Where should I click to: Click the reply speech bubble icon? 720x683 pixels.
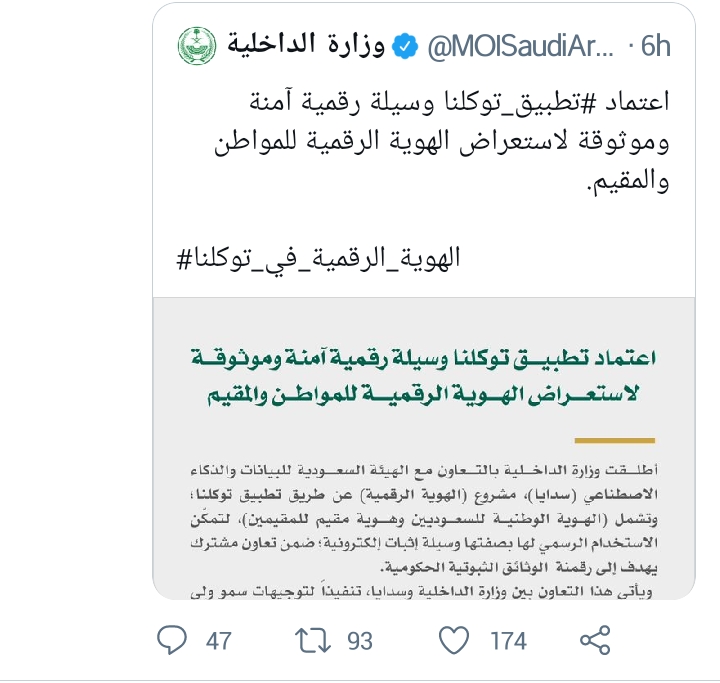tap(172, 640)
